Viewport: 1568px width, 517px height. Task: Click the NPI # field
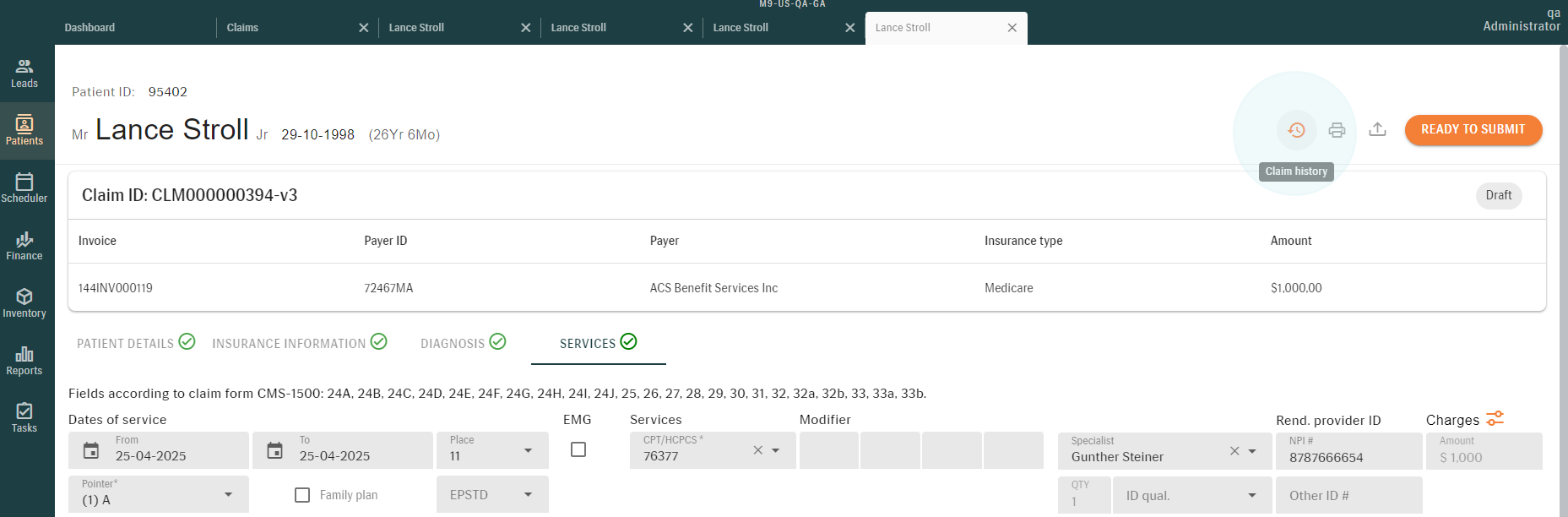[x=1348, y=451]
